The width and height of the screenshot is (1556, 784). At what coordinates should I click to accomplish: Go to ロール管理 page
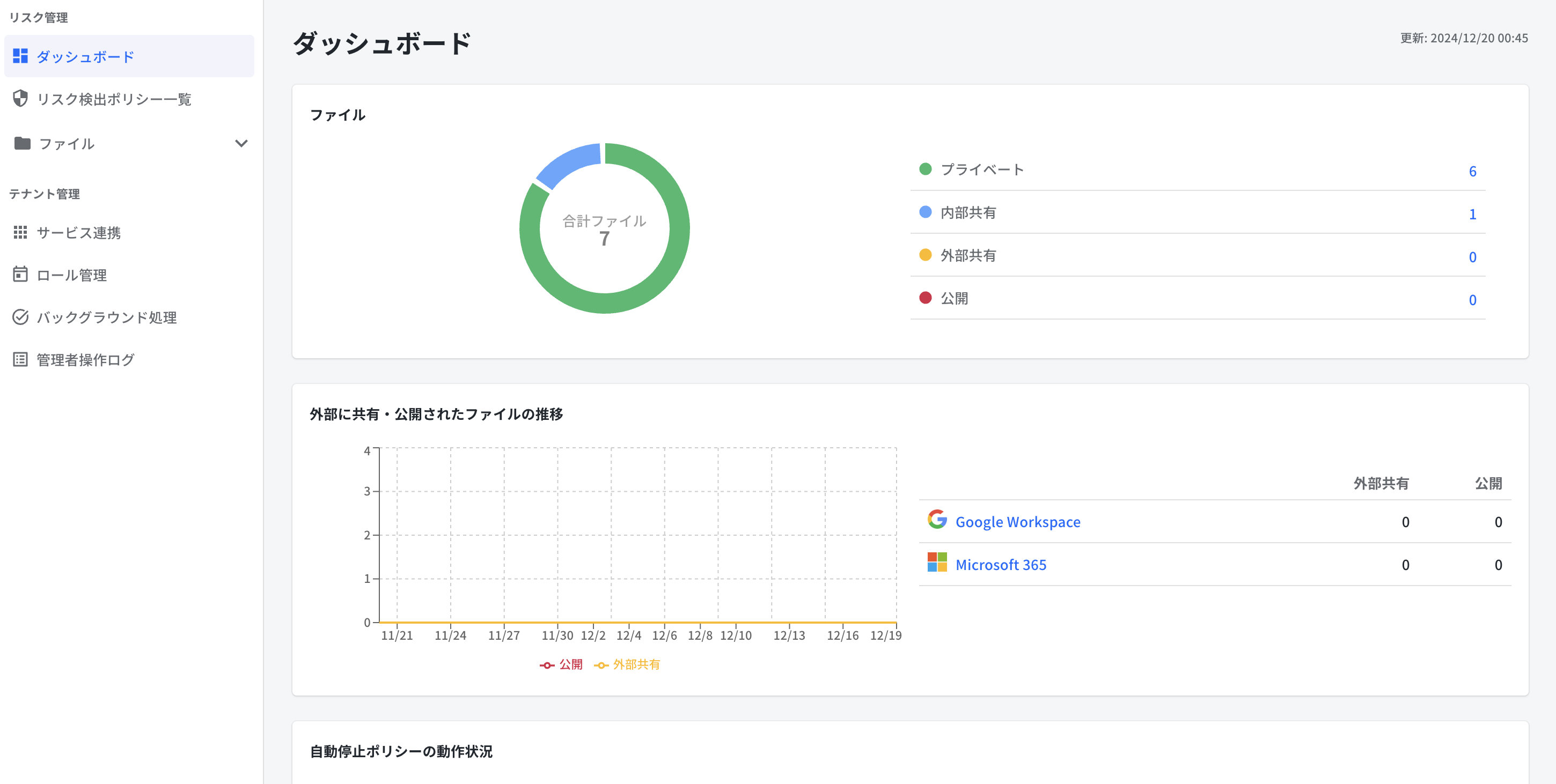pyautogui.click(x=129, y=275)
